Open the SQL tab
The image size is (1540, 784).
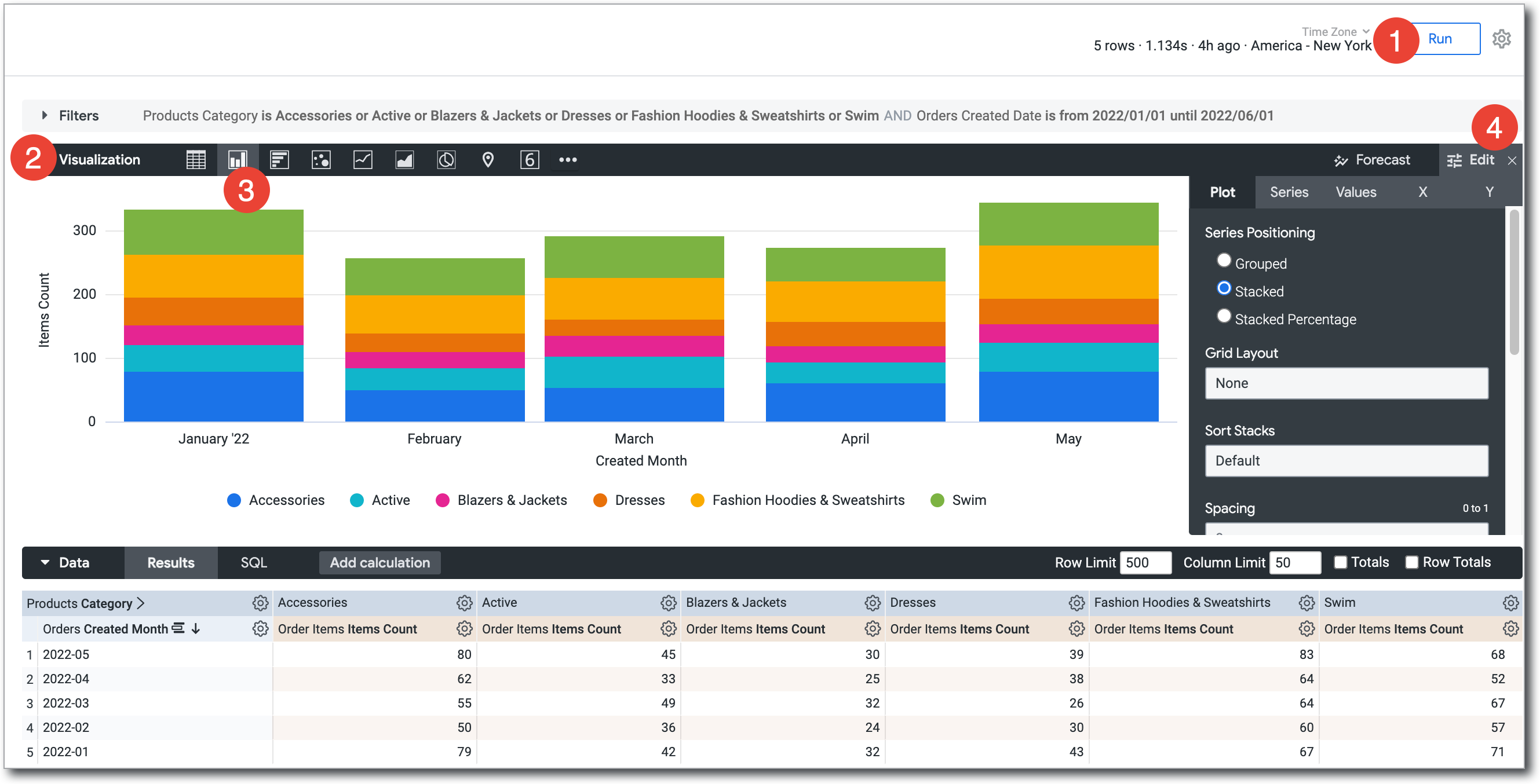pyautogui.click(x=253, y=562)
